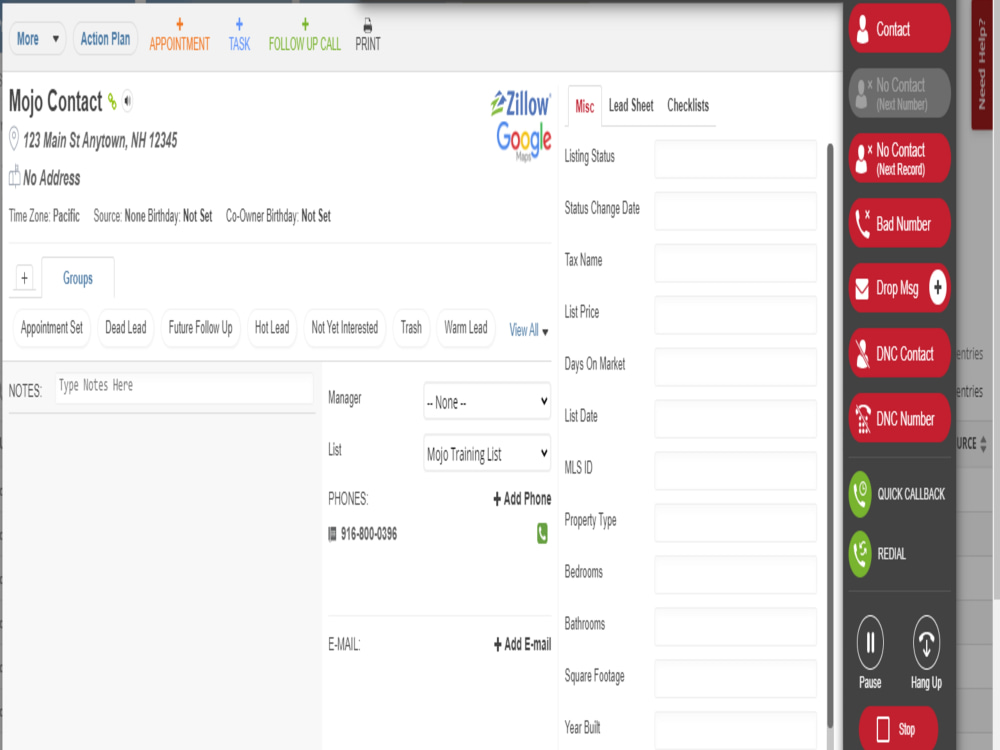
Task: Click the MLS ID field
Action: [735, 470]
